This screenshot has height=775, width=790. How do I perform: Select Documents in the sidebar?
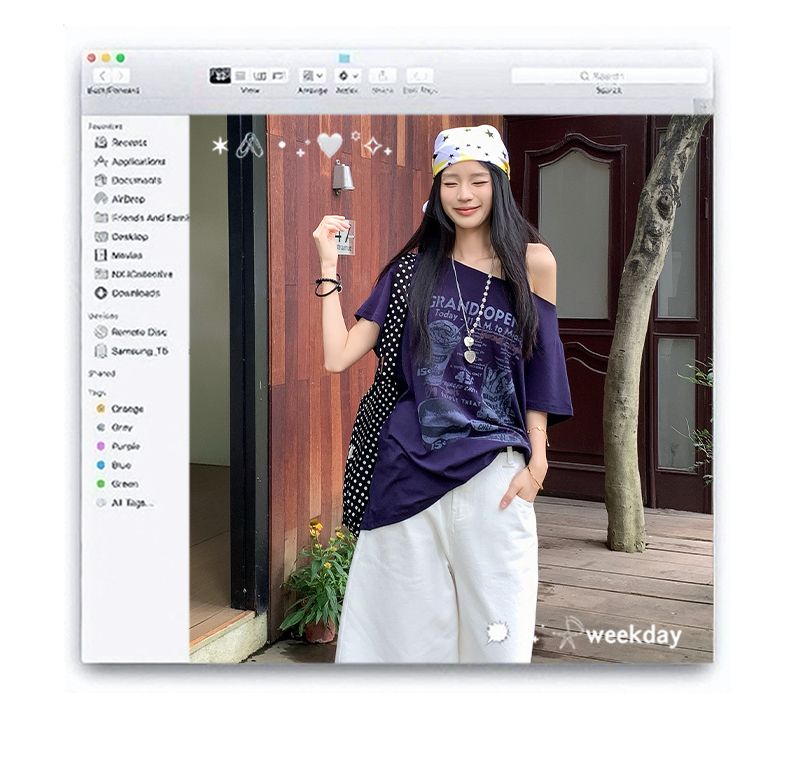click(128, 180)
